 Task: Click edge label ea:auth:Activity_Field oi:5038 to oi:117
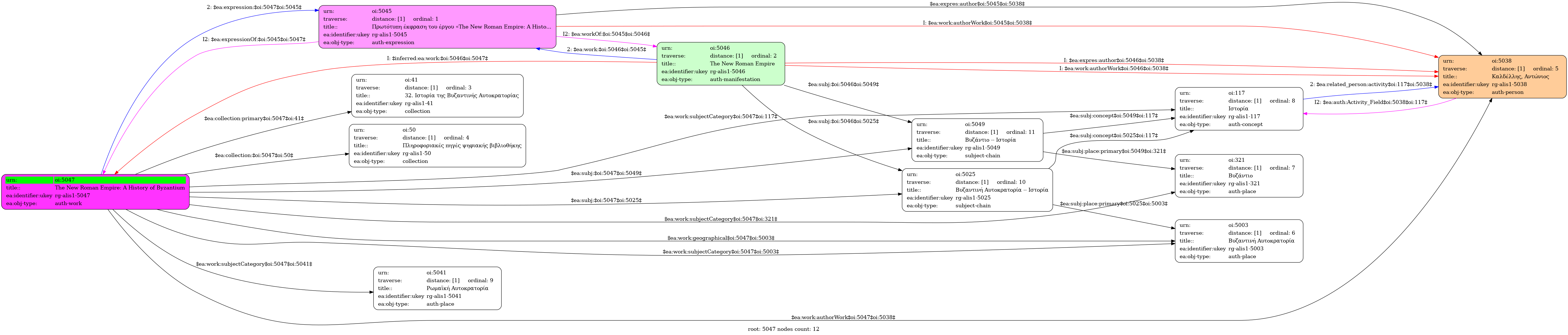1371,102
